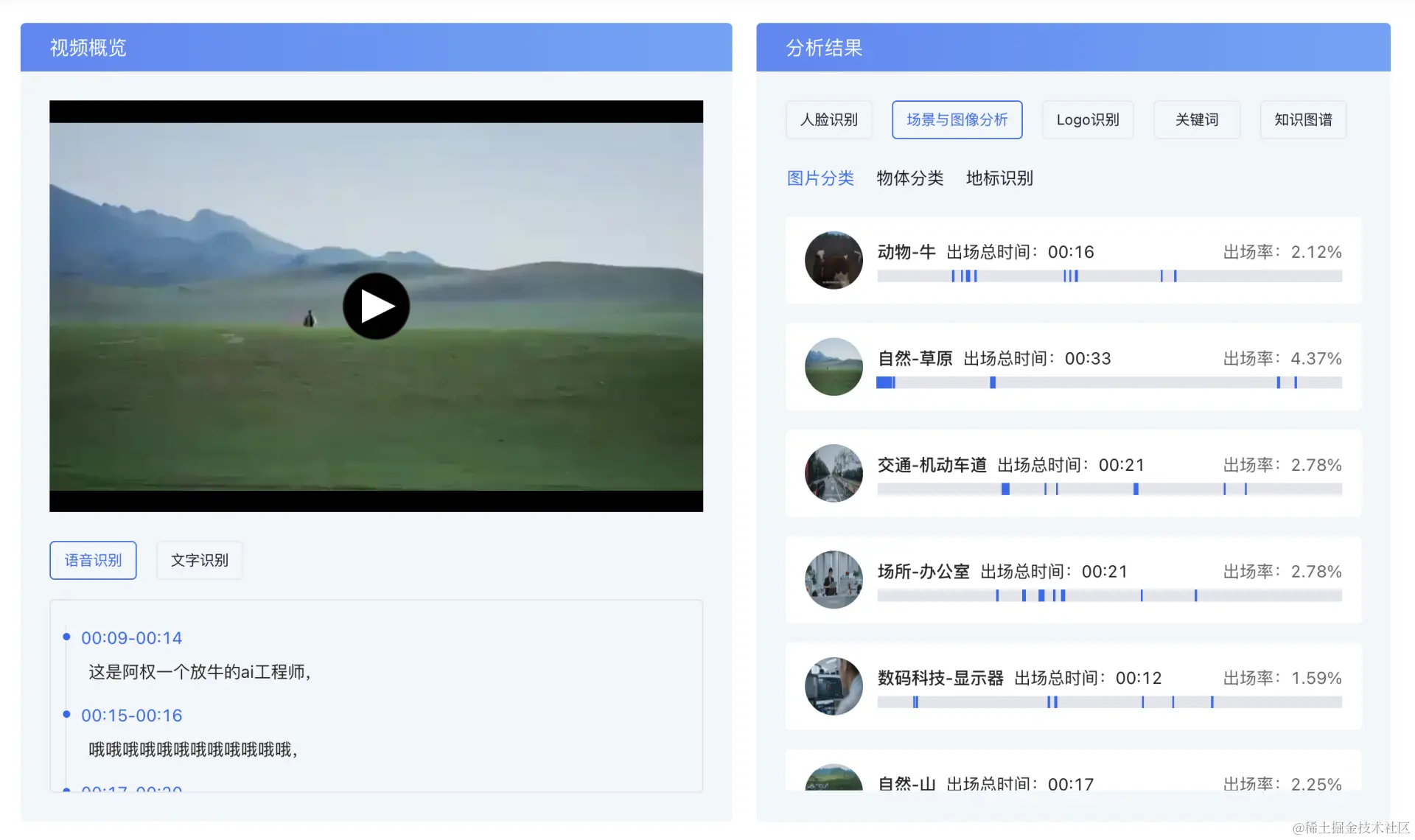Click the 自然-草原 appearance timeline bar
Image resolution: width=1415 pixels, height=840 pixels.
tap(1109, 382)
